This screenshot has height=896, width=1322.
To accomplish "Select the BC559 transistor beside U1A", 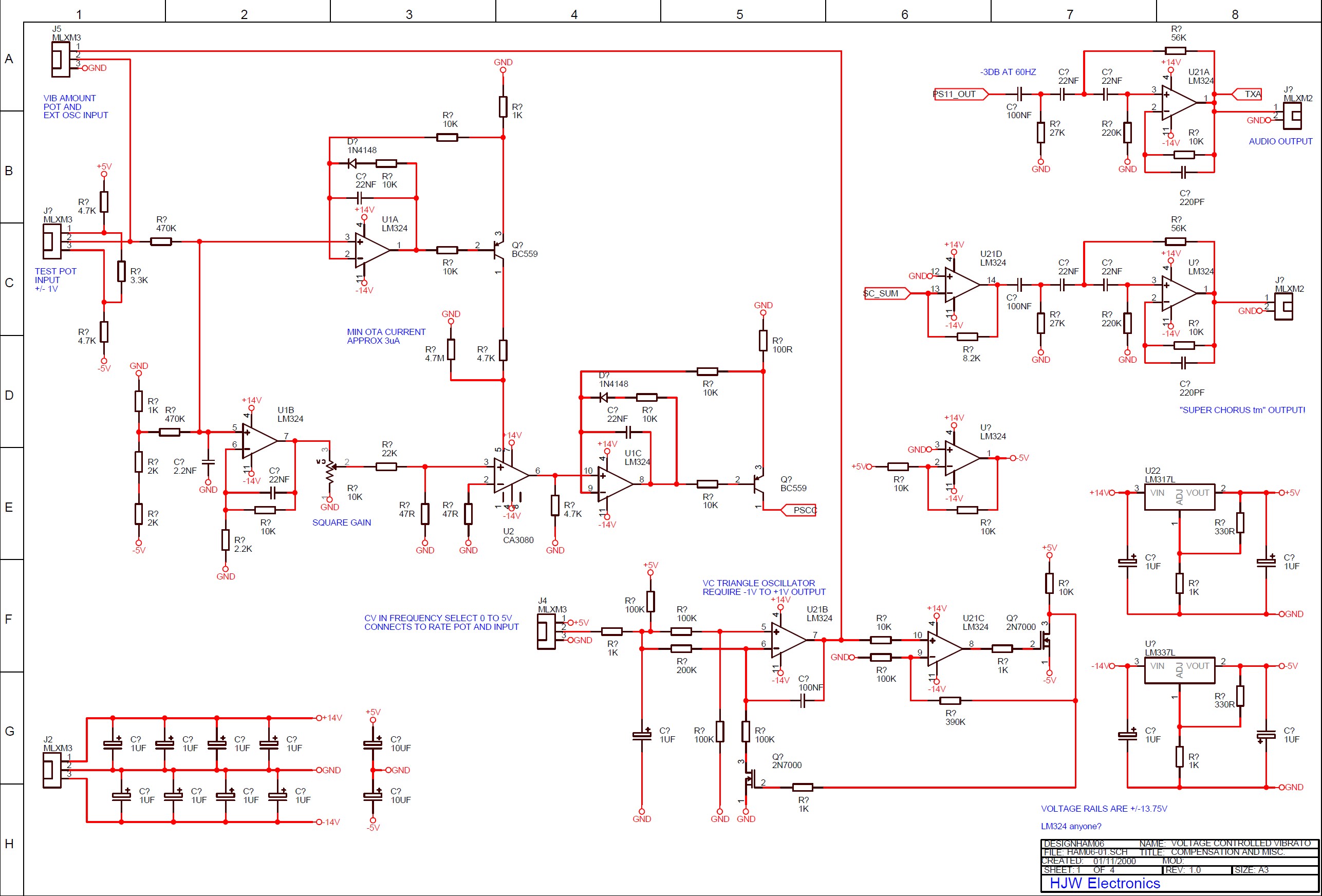I will click(x=499, y=250).
